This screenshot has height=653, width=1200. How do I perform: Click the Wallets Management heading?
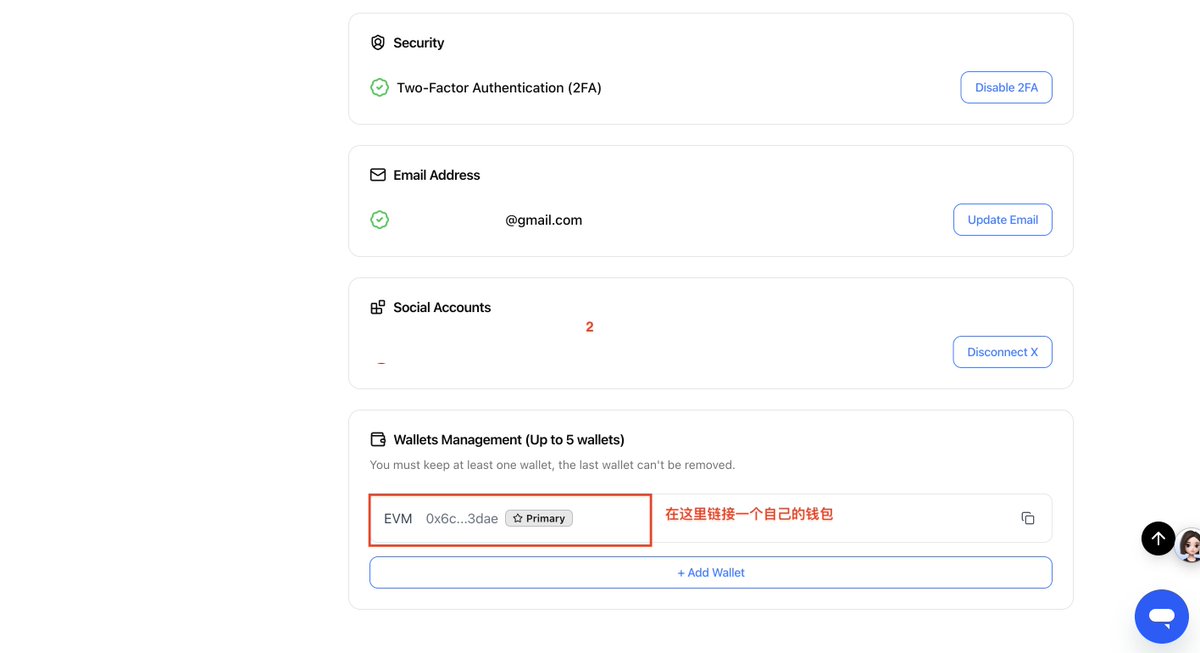[x=509, y=440]
